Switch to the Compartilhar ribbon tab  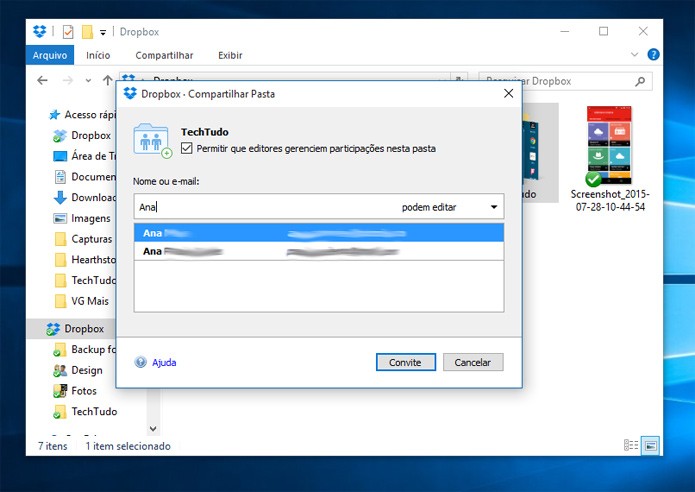tap(164, 55)
